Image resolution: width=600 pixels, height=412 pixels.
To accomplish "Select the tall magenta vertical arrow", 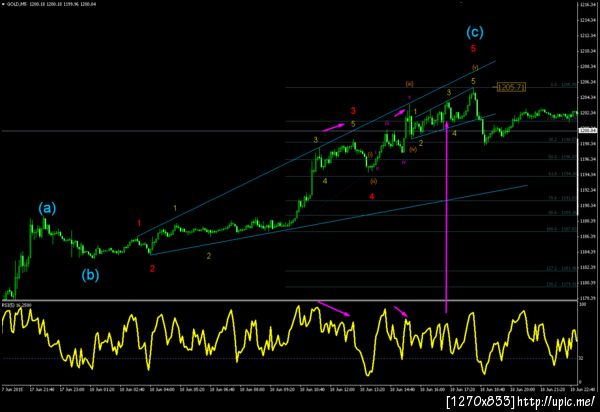I will coord(447,217).
